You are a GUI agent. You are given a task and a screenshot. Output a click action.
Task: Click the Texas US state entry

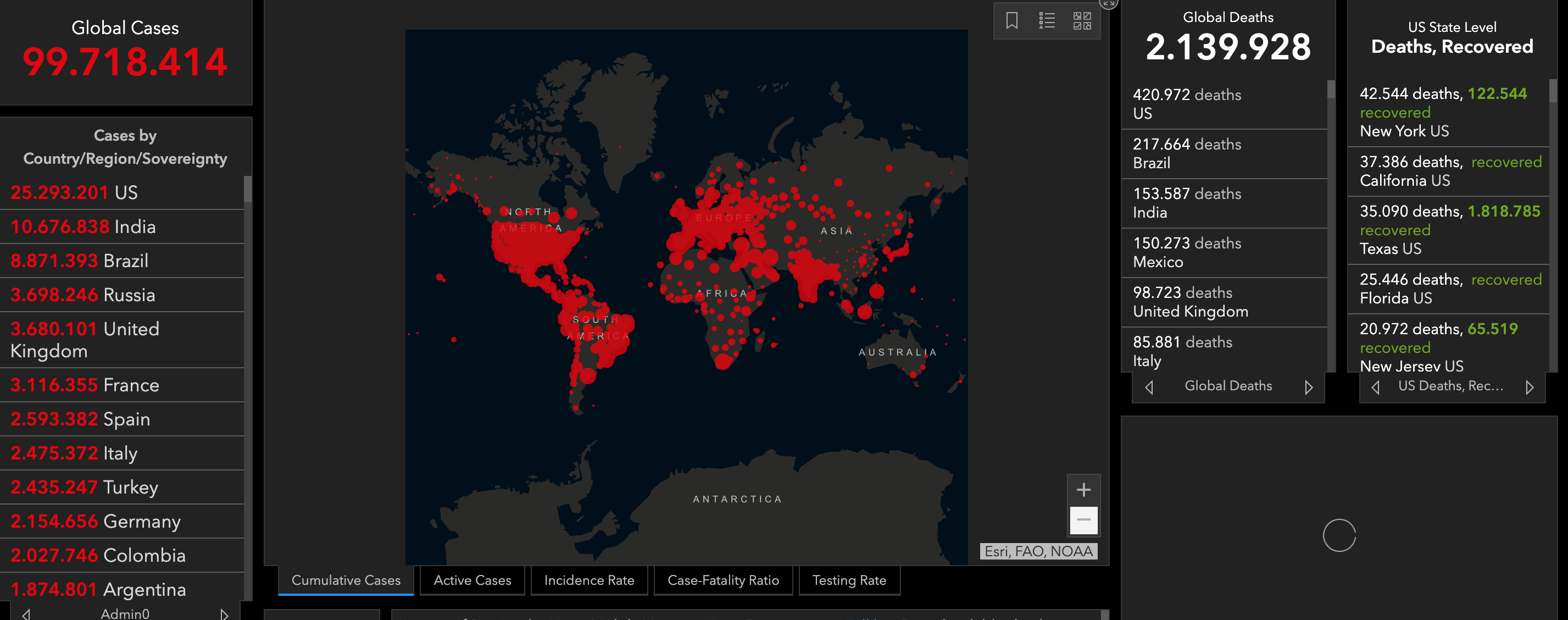pyautogui.click(x=1449, y=230)
